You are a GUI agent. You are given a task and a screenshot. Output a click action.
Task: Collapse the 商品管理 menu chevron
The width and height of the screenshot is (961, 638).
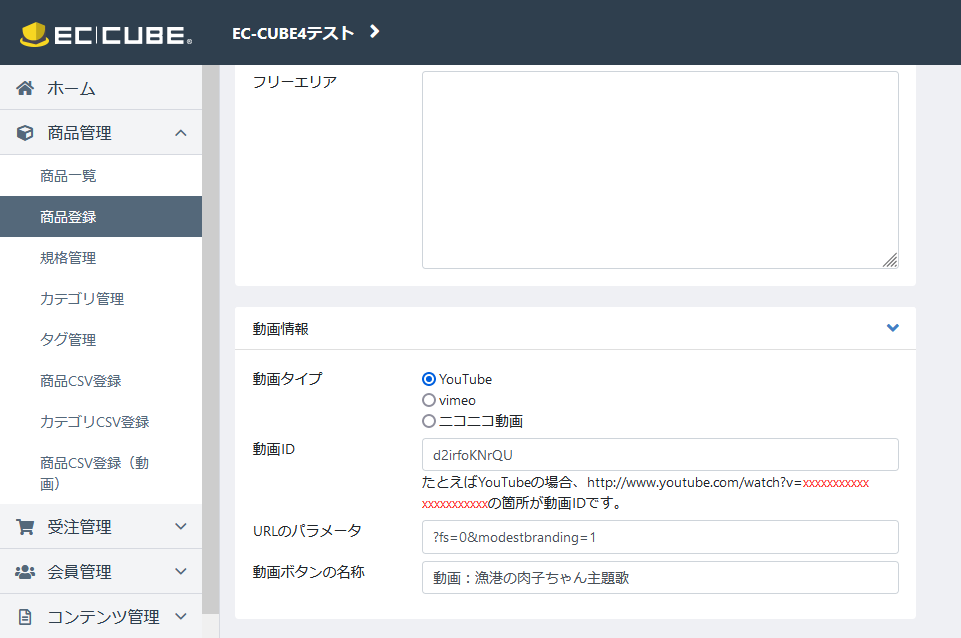point(181,133)
